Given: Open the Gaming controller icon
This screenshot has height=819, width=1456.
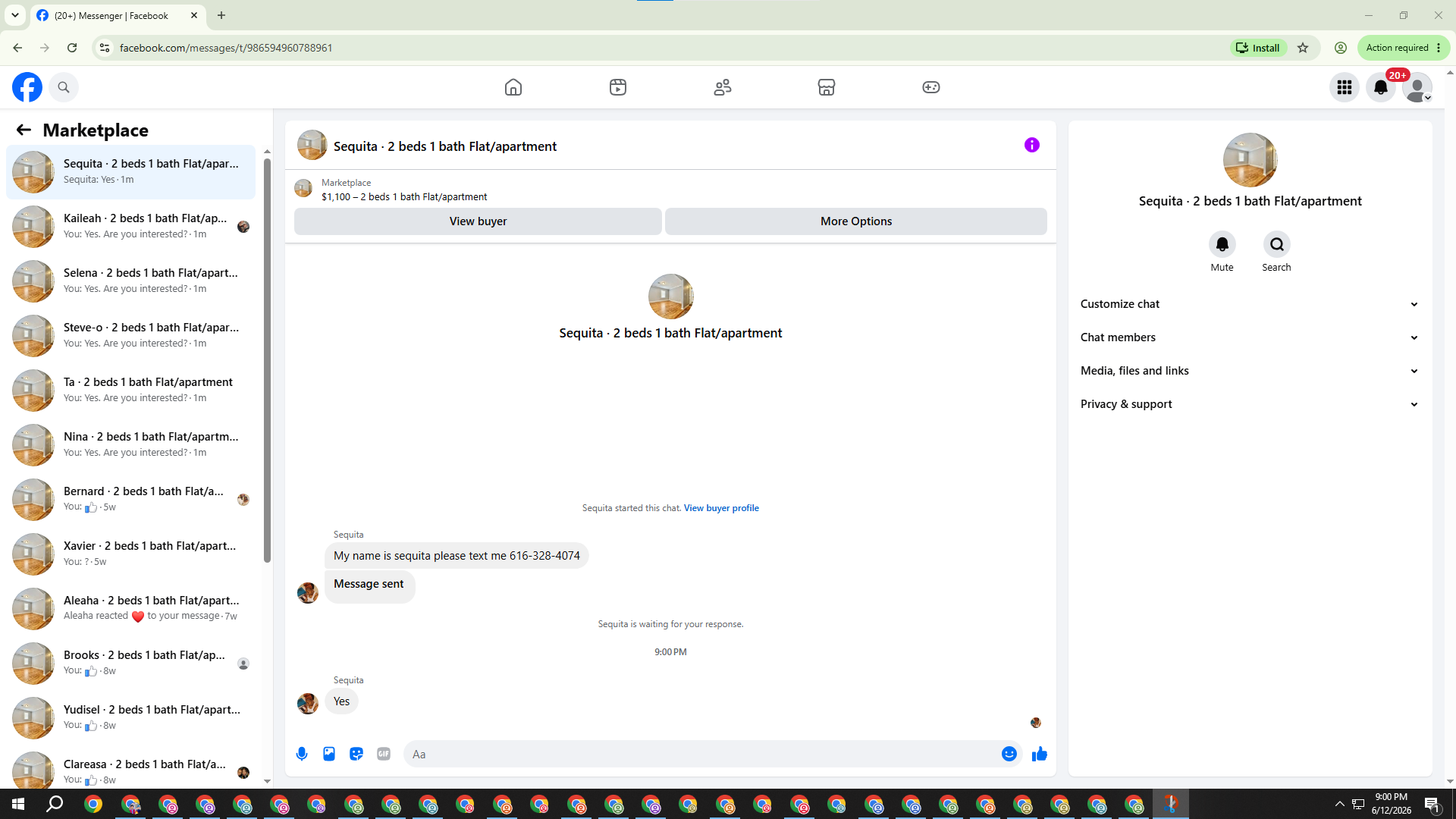Looking at the screenshot, I should tap(931, 87).
